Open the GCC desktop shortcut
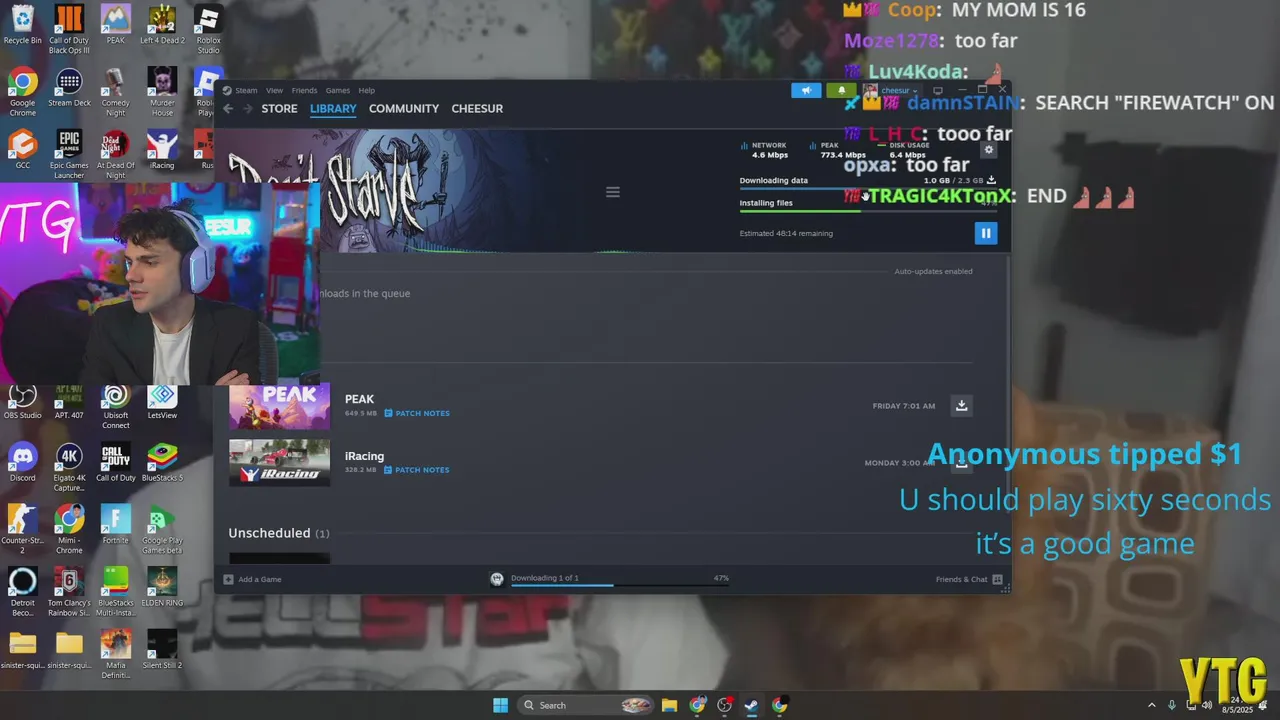 [22, 150]
